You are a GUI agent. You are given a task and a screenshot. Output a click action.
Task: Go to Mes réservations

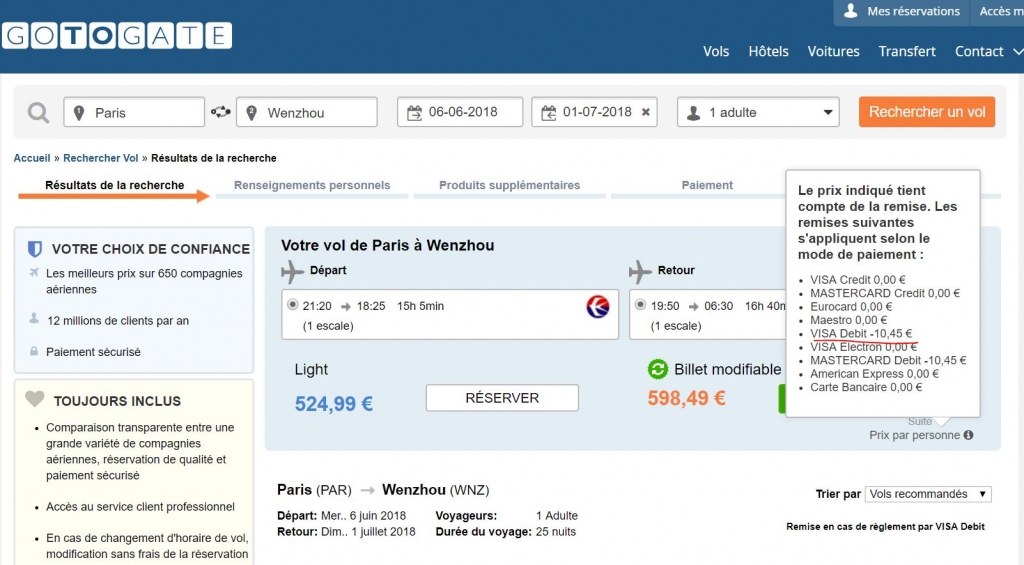(x=913, y=11)
